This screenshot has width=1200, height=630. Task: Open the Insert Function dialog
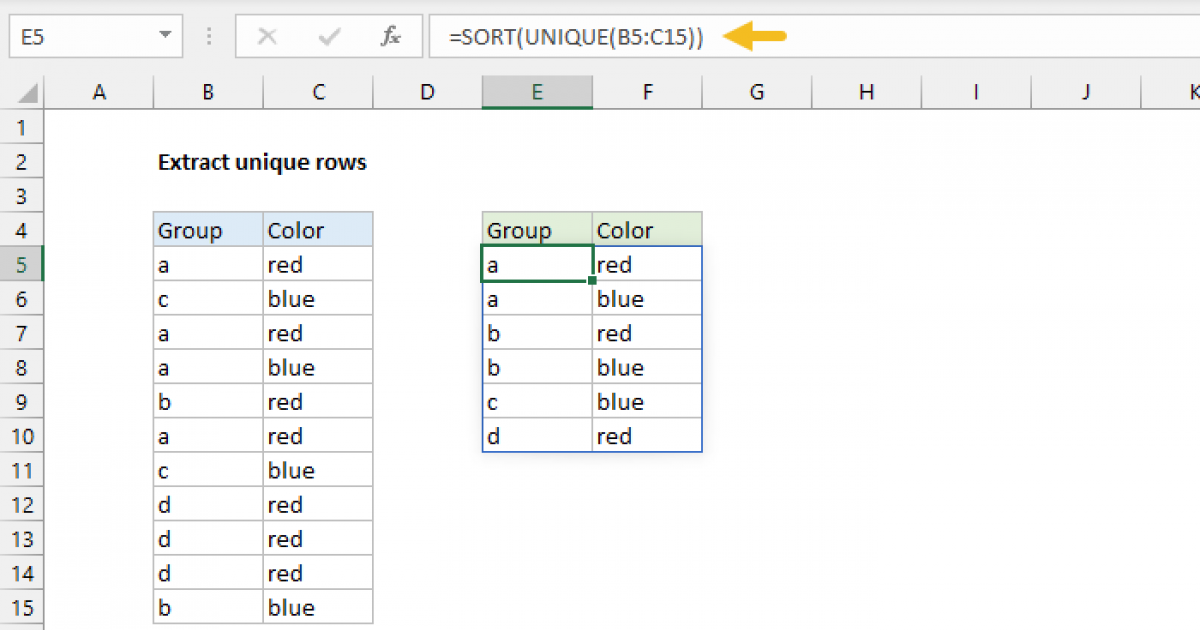click(393, 36)
